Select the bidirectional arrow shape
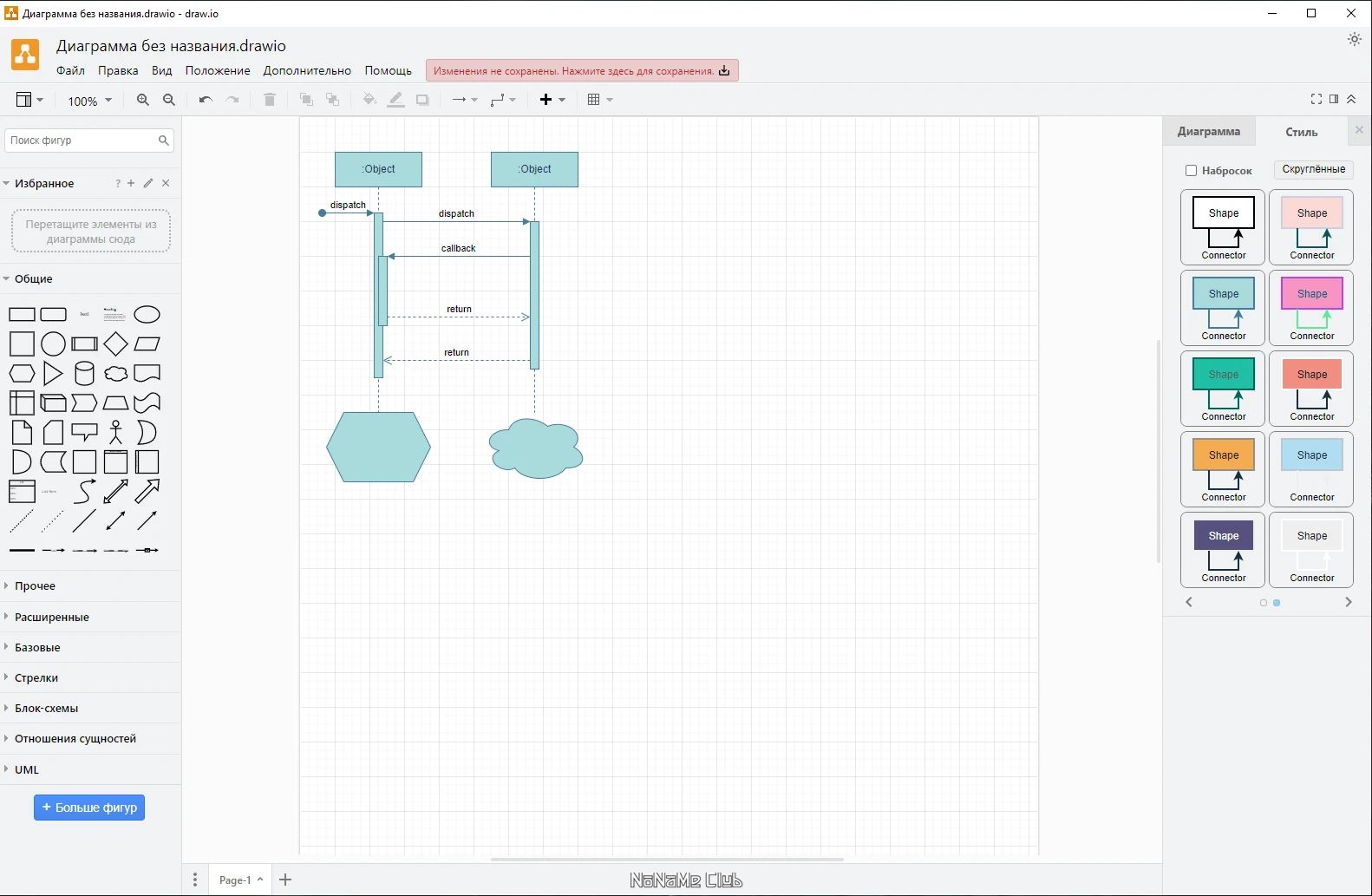Viewport: 1372px width, 896px height. tap(115, 491)
